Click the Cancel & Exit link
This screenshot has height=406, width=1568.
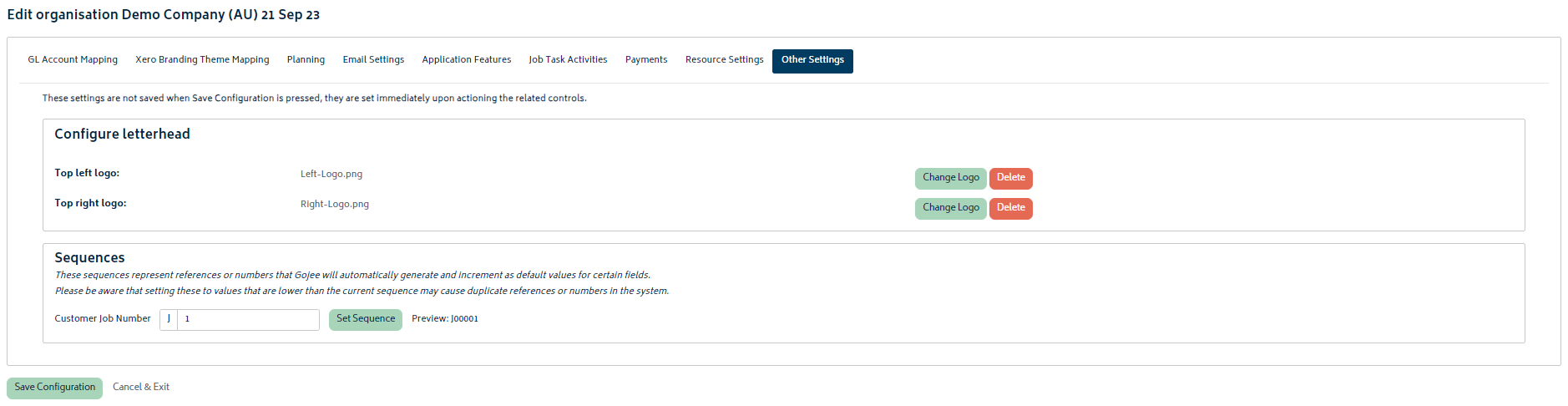[x=141, y=388]
